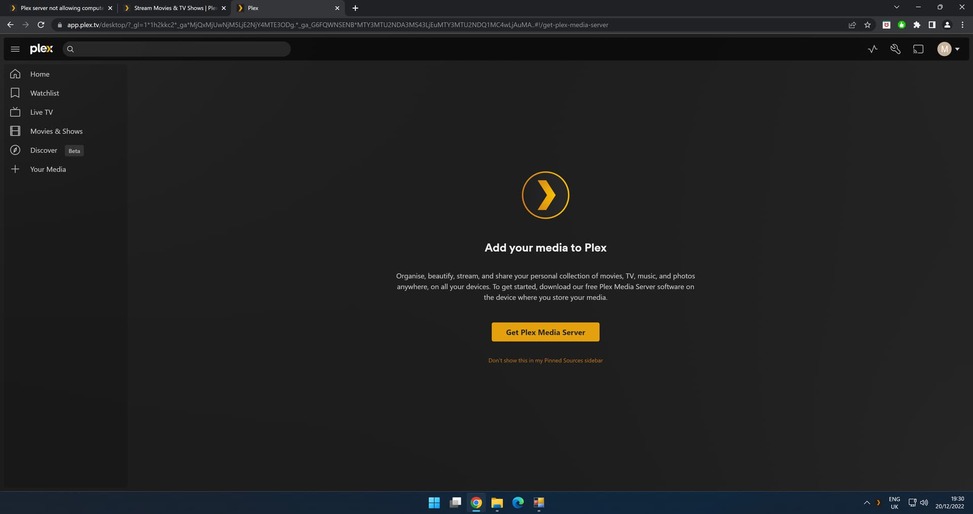Viewport: 973px width, 514px height.
Task: Open File Explorer from the taskbar
Action: (x=497, y=502)
